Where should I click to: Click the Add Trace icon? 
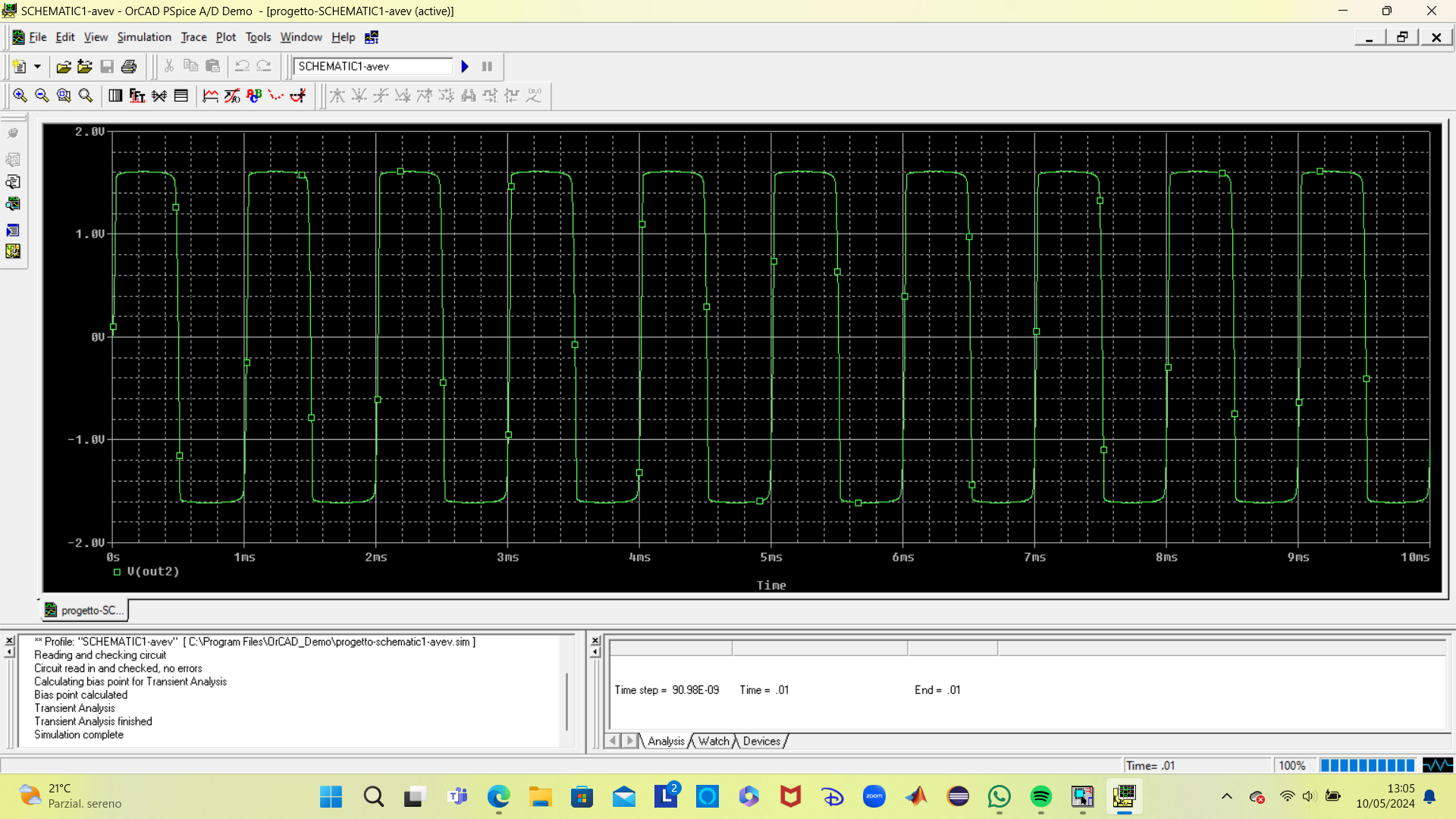click(211, 96)
